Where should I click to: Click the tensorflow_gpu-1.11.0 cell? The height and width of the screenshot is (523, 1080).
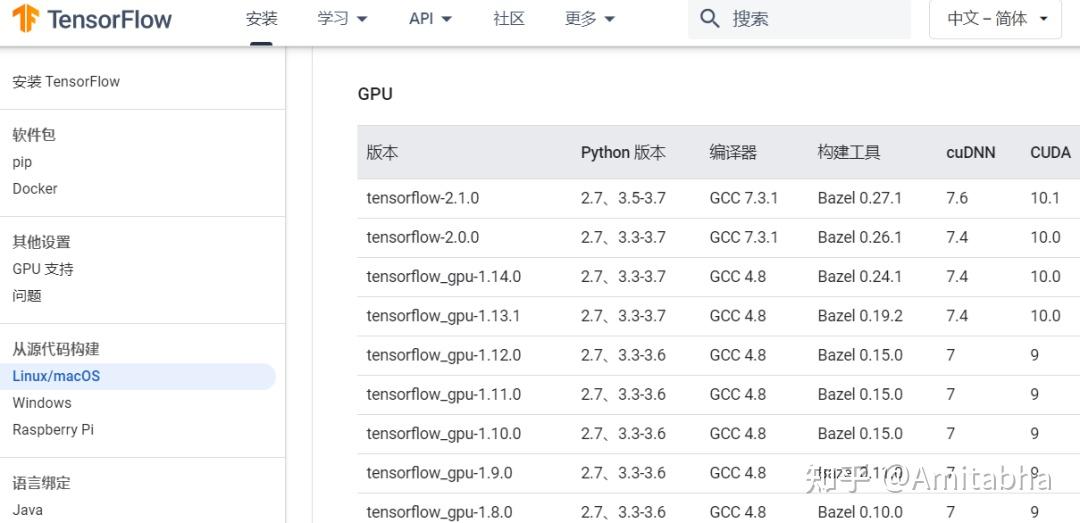[x=444, y=395]
